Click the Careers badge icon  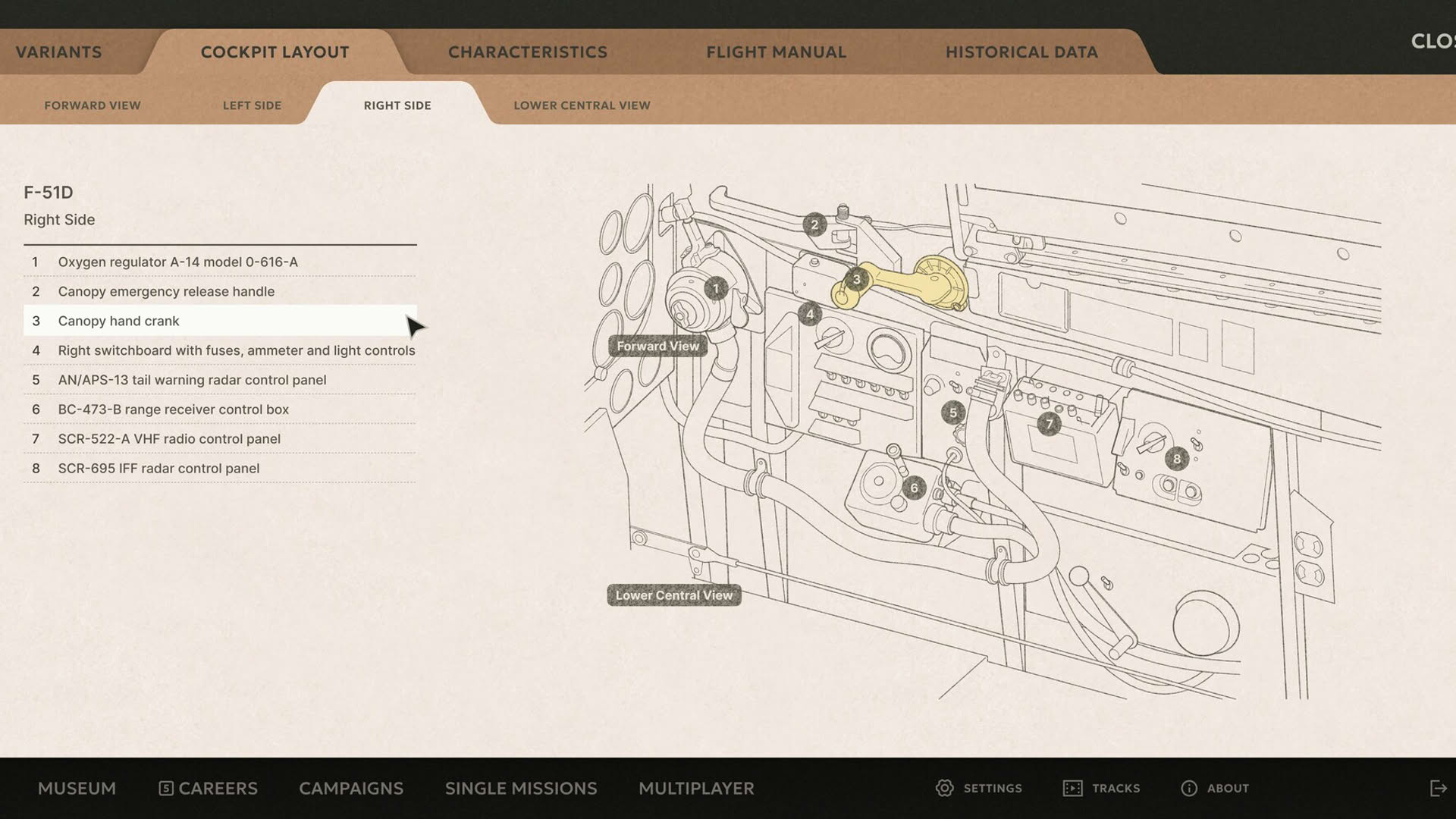pyautogui.click(x=166, y=788)
